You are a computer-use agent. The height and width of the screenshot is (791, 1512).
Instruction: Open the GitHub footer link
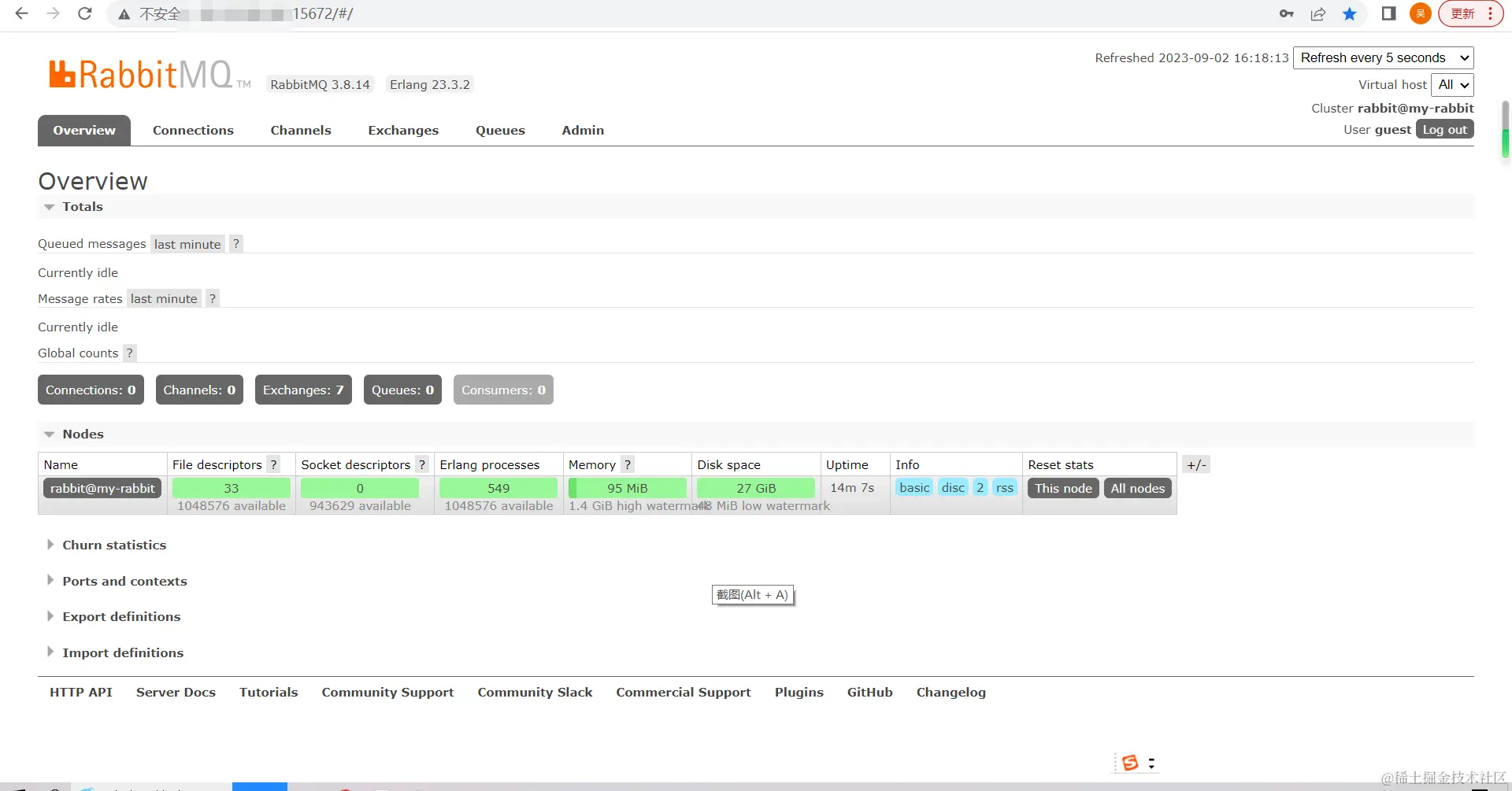click(869, 692)
